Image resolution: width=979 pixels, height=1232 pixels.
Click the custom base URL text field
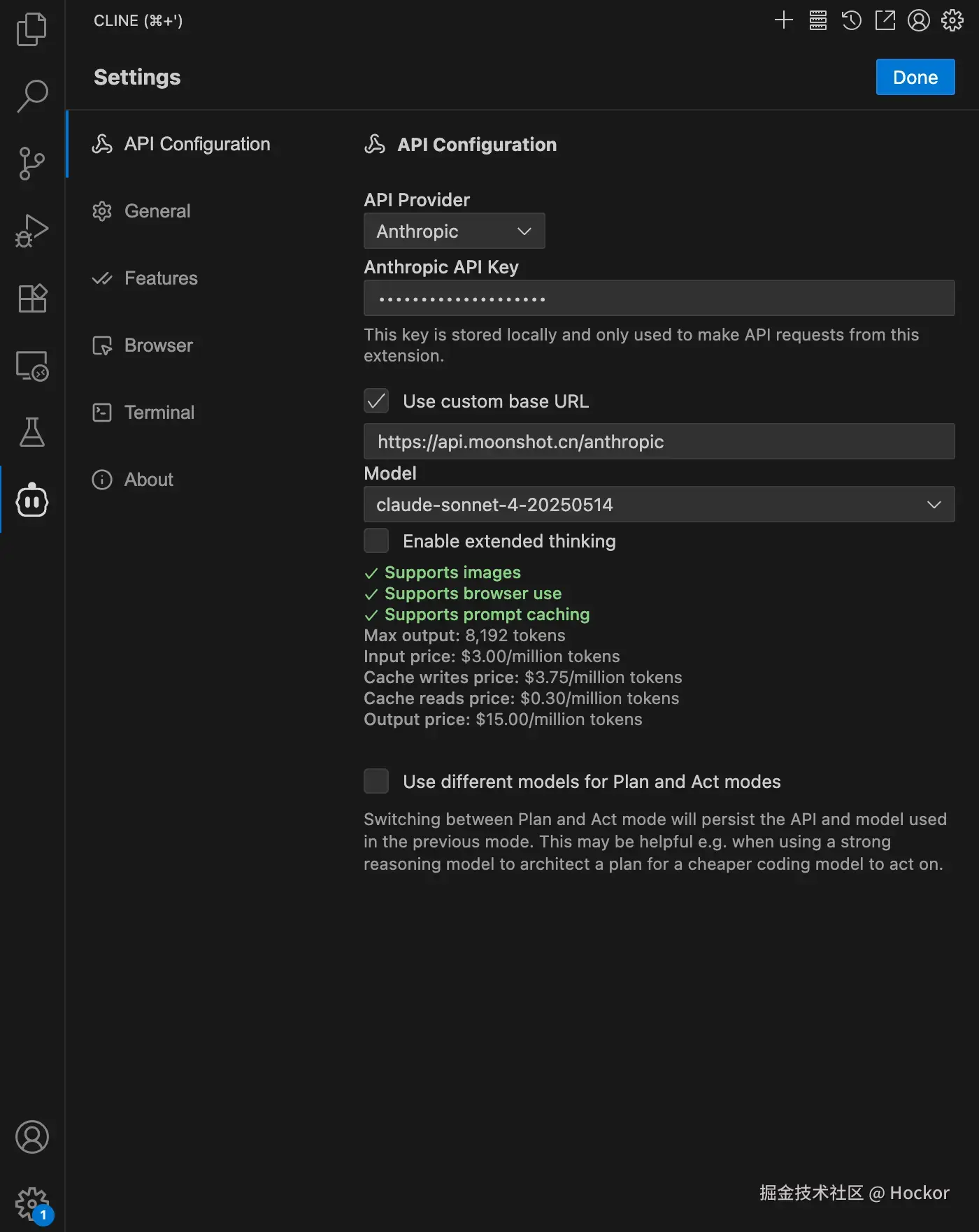(659, 442)
